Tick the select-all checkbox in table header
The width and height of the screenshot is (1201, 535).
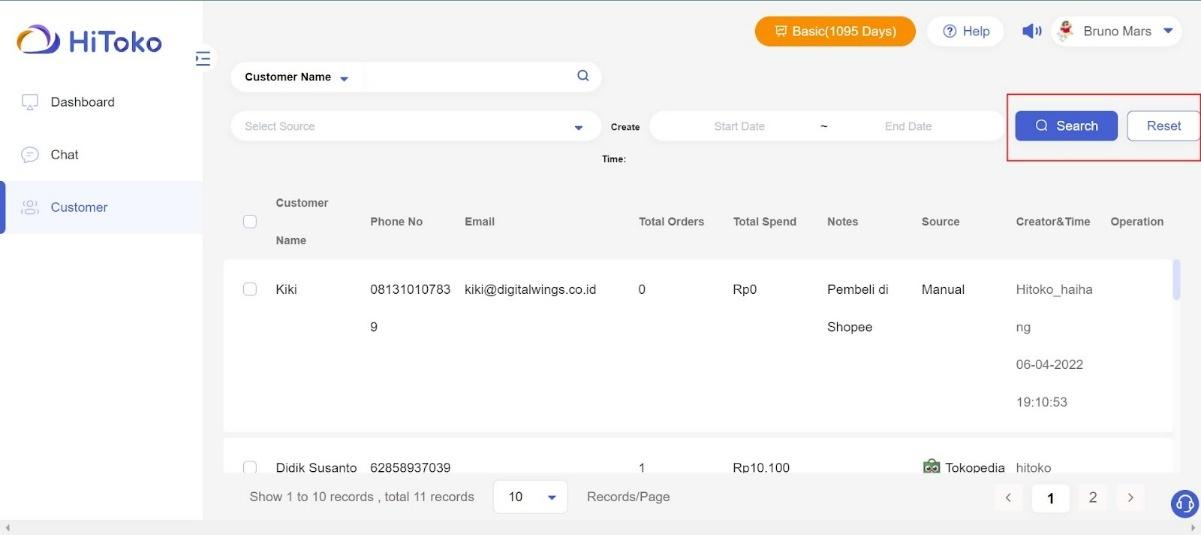pyautogui.click(x=250, y=222)
